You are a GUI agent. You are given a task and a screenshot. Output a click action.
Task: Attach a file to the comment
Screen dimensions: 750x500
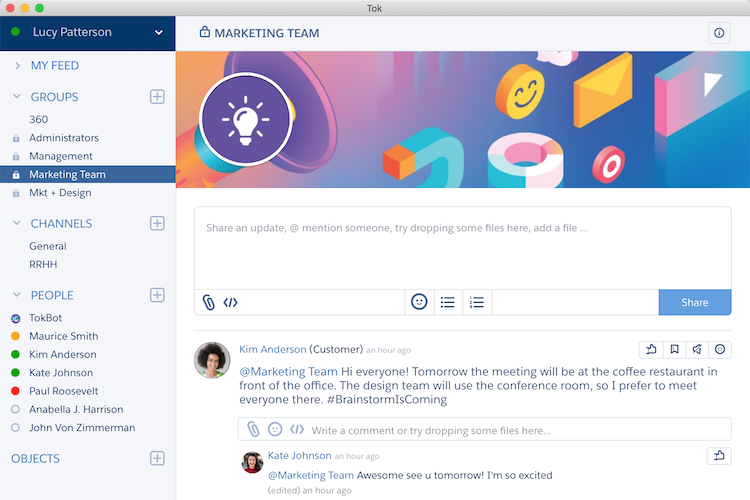253,429
